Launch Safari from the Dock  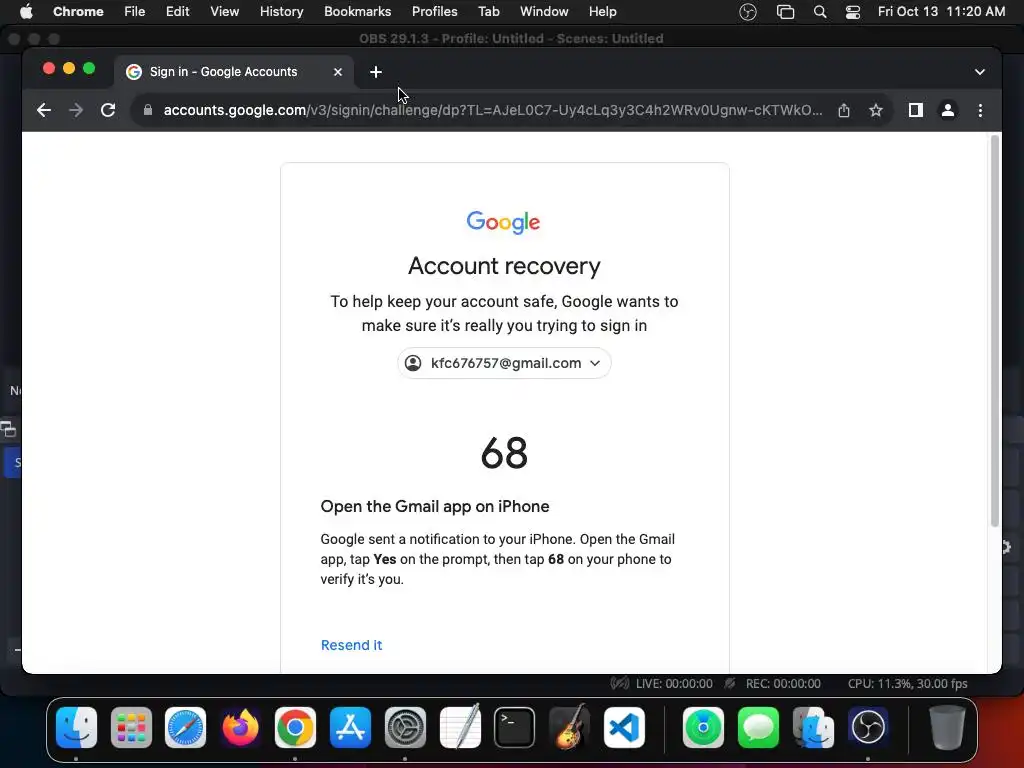point(185,727)
